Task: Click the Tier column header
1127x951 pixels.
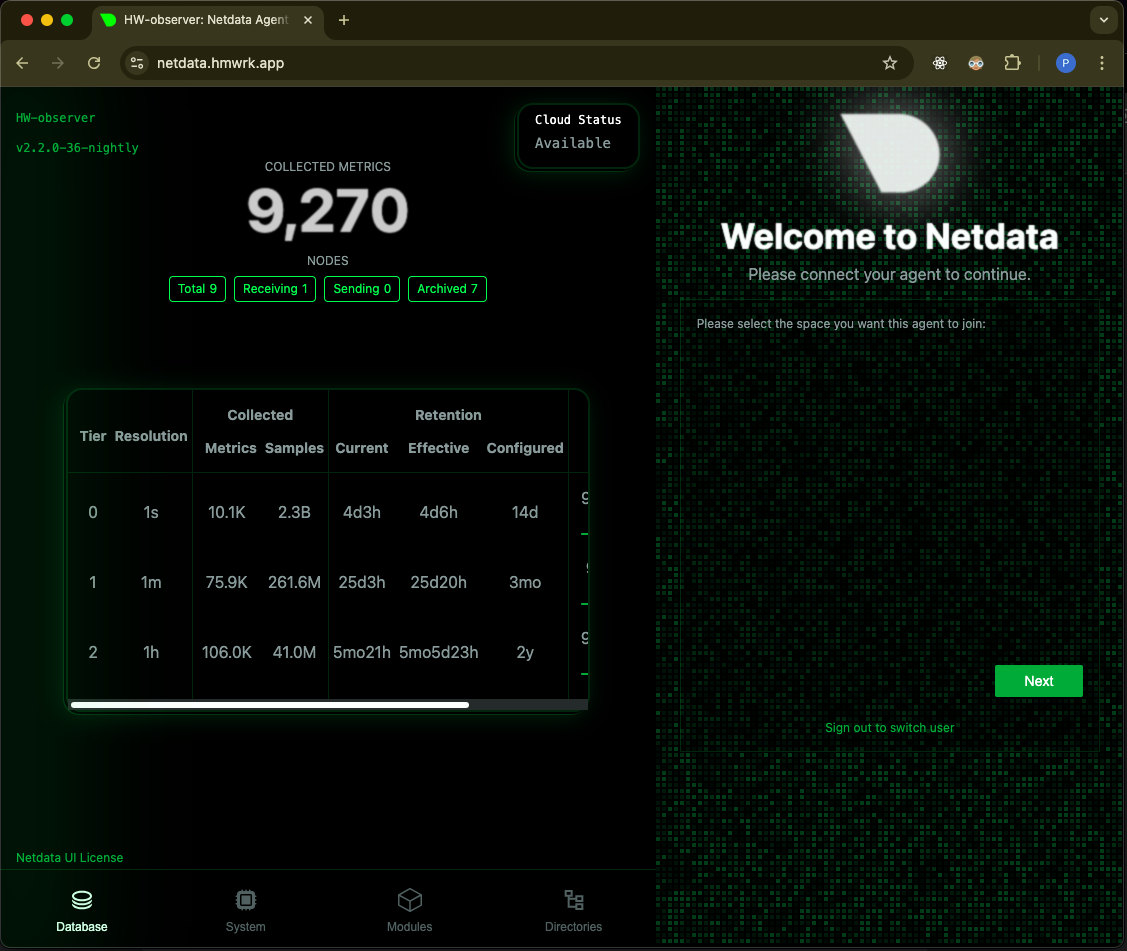Action: pyautogui.click(x=93, y=436)
